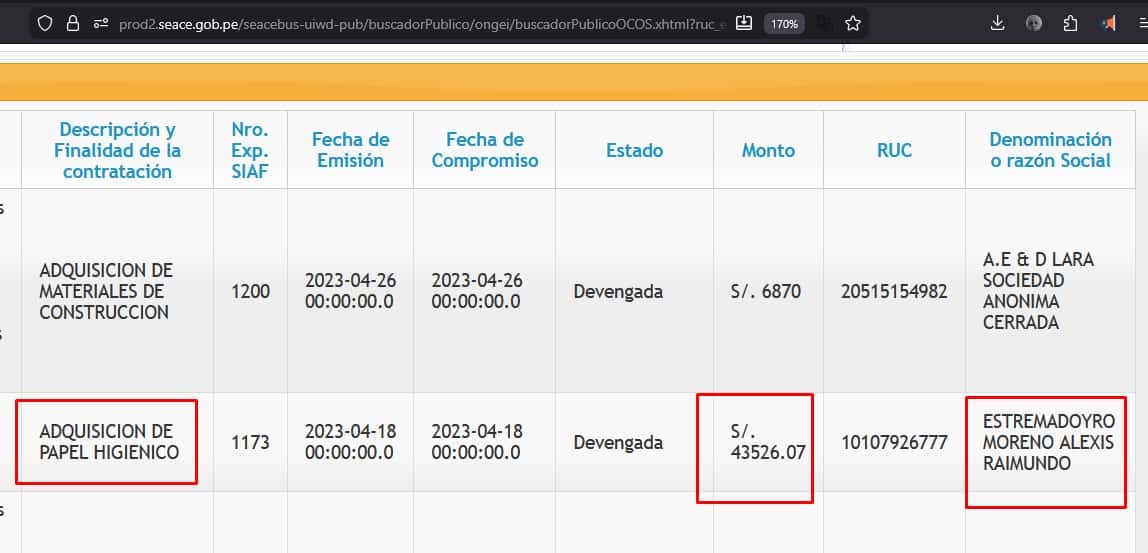Screen dimensions: 1148x553
Task: Click the seace.gob.pe URL address field
Action: [x=420, y=23]
